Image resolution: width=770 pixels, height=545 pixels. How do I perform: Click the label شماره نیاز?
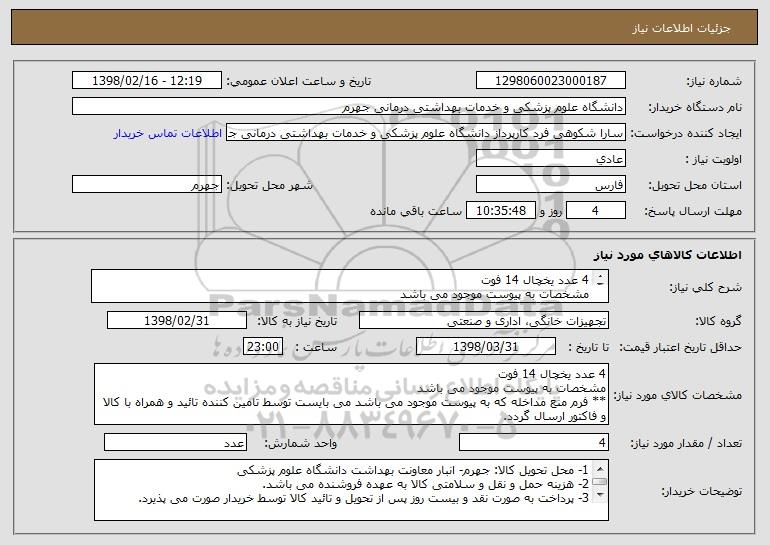click(x=714, y=82)
